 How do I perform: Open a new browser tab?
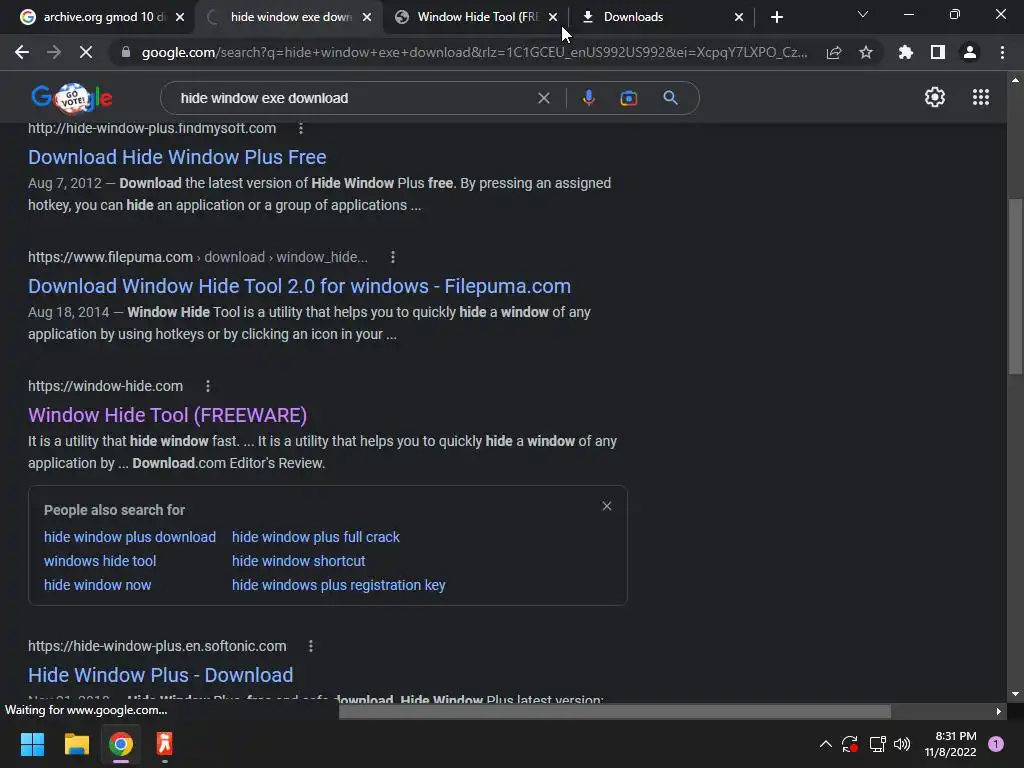(x=776, y=17)
